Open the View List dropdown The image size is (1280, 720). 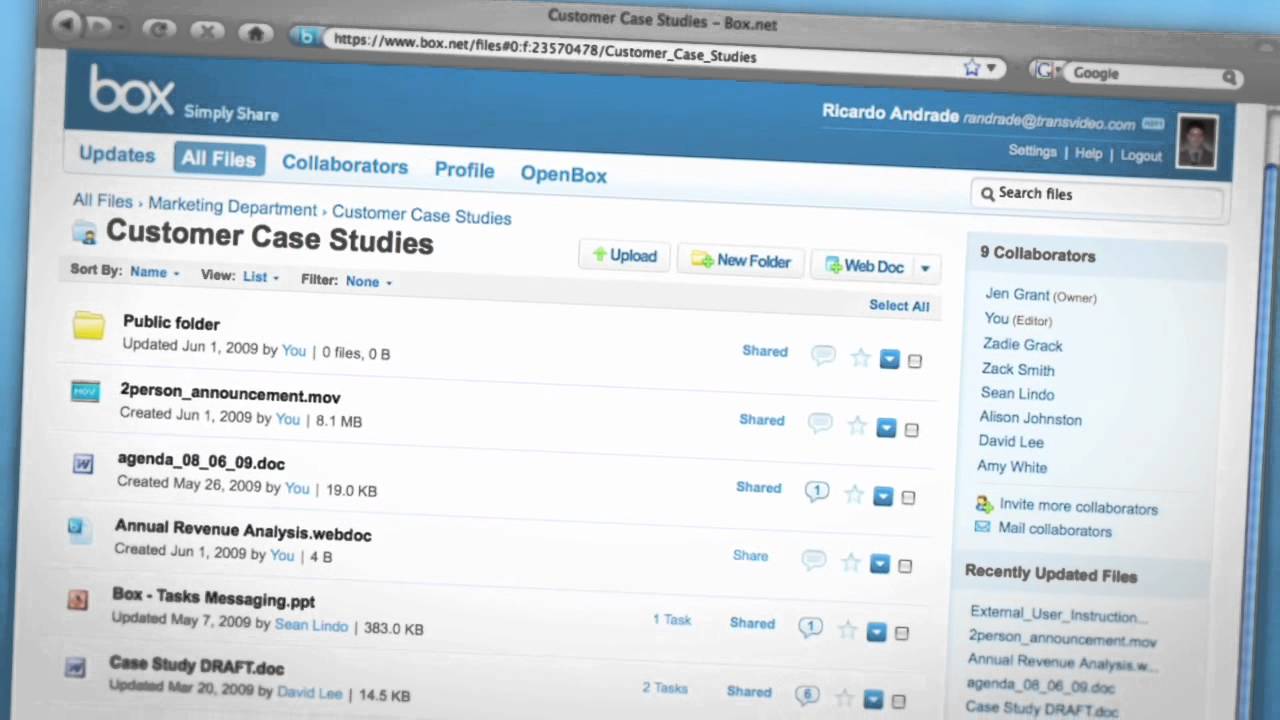pyautogui.click(x=260, y=277)
